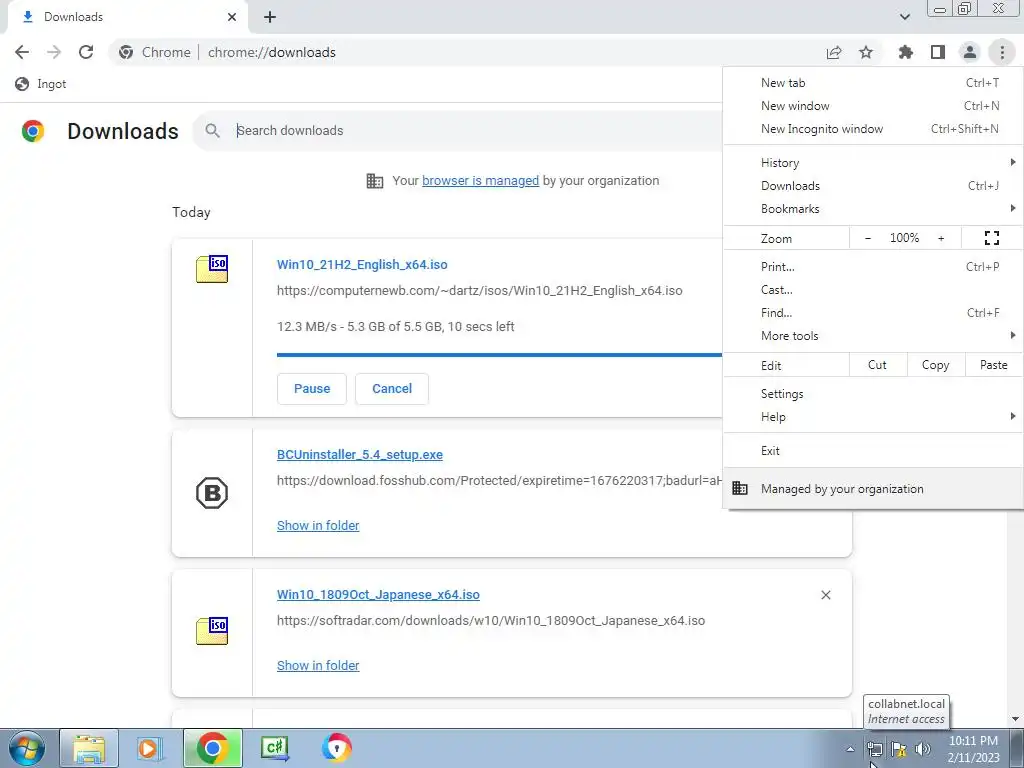The height and width of the screenshot is (768, 1024).
Task: Click Paste in the Edit row
Action: pos(993,365)
